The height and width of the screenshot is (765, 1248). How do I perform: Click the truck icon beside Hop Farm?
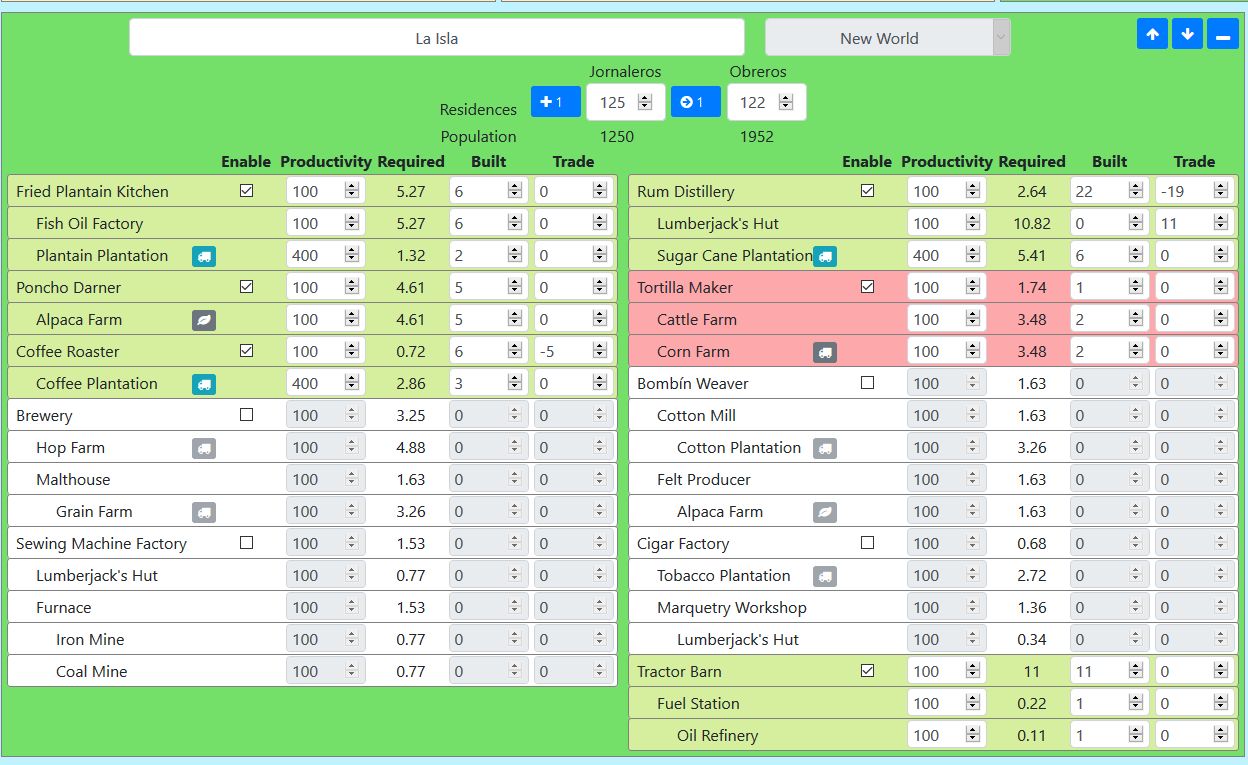(204, 448)
